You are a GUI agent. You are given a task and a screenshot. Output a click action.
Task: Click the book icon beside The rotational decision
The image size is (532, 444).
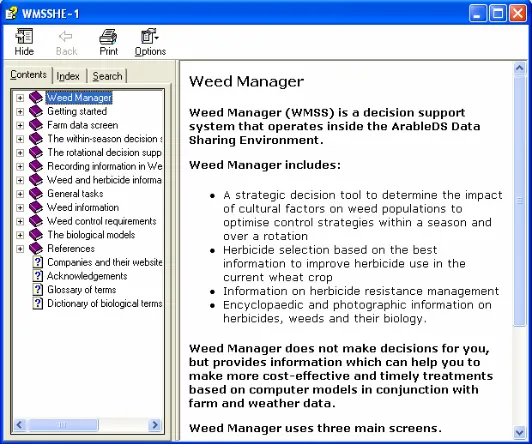click(36, 153)
